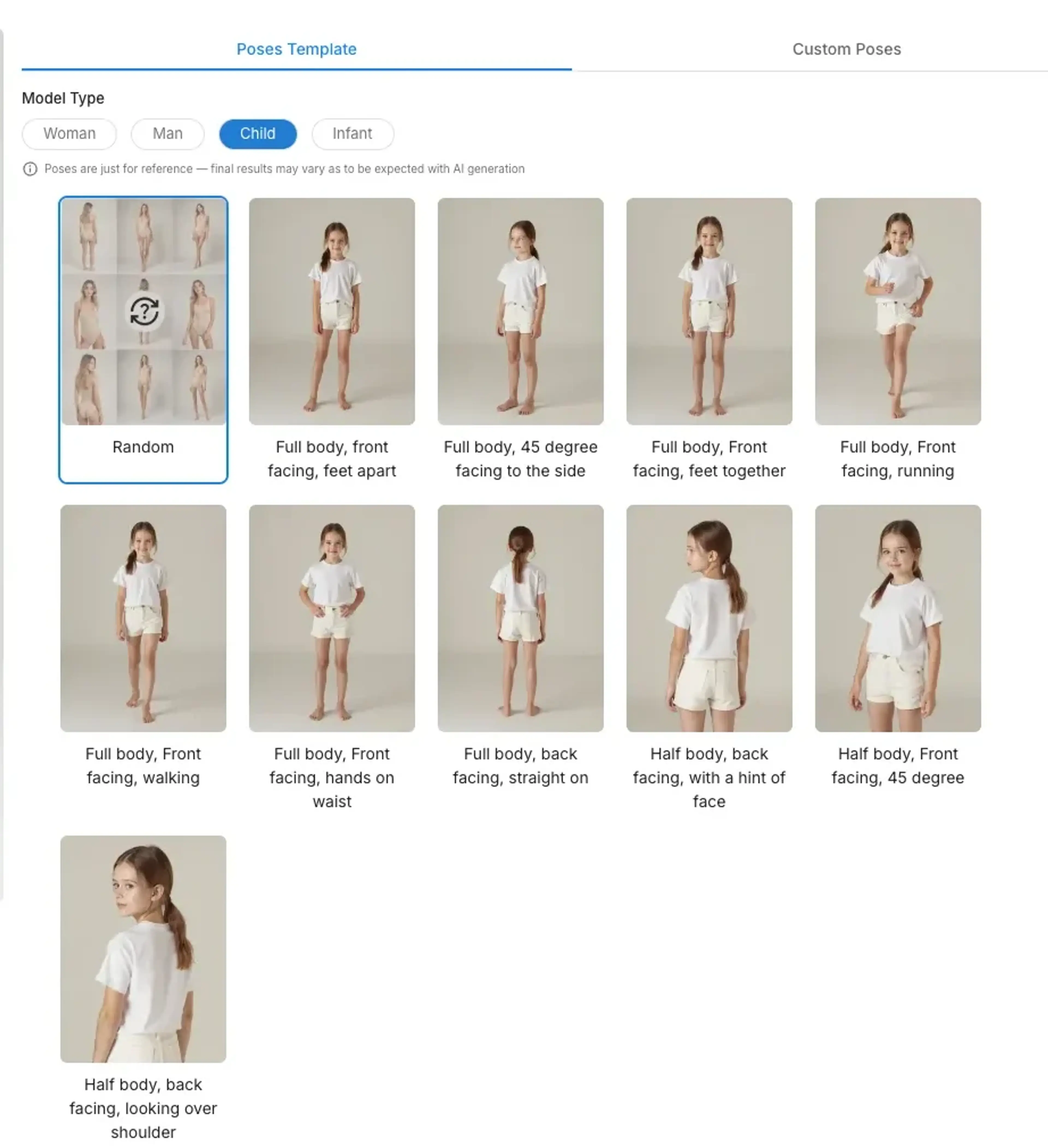Pick the Infant model type
Screen dimensions: 1048x1148
[352, 134]
